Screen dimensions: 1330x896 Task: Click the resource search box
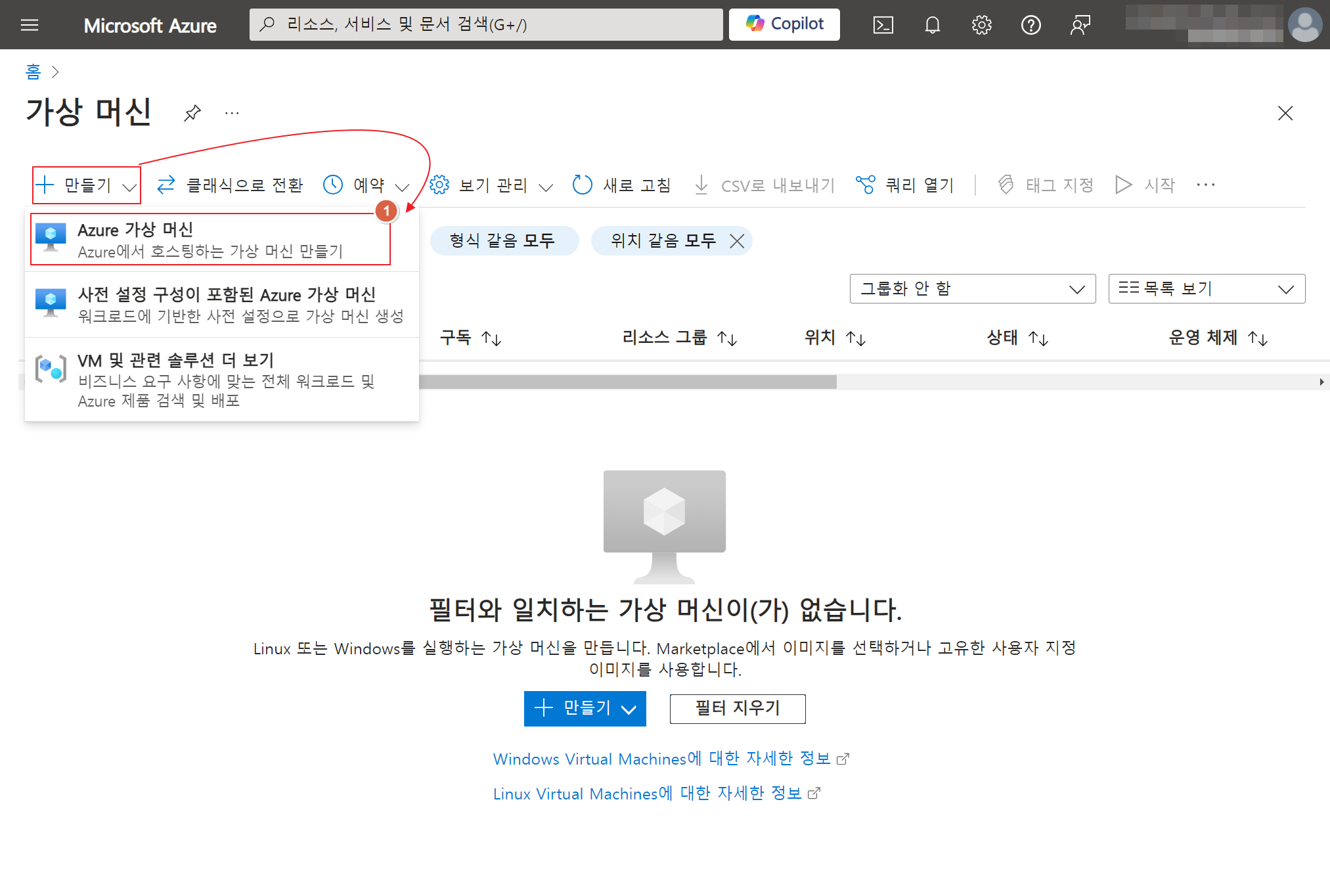(x=486, y=25)
